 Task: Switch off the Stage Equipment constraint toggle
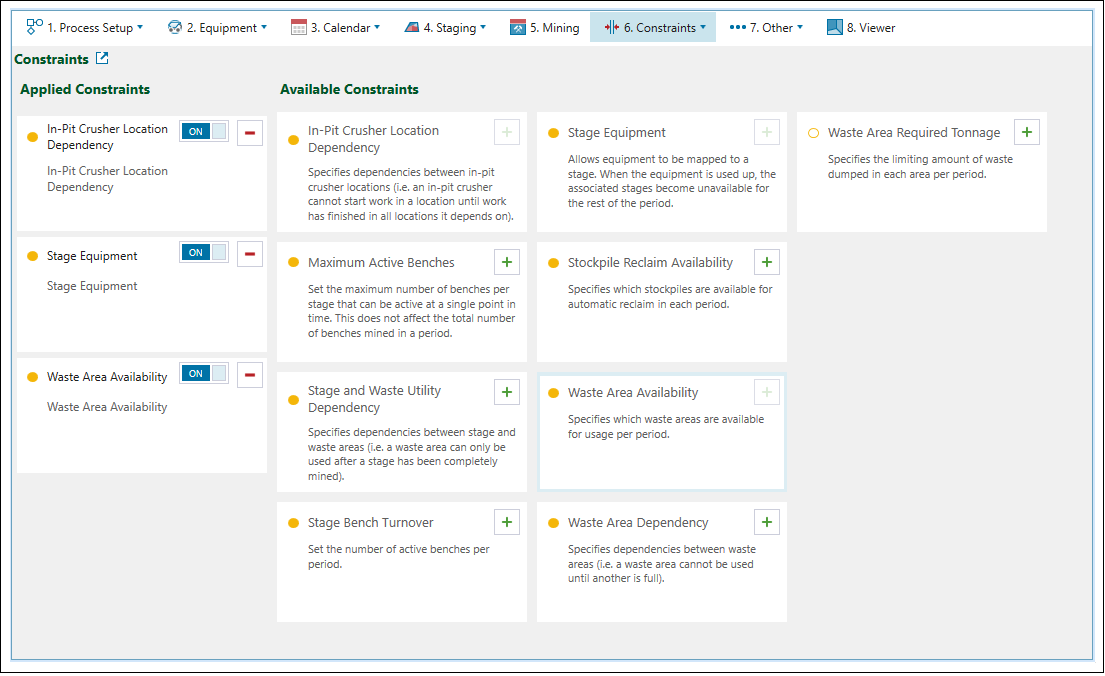tap(204, 253)
